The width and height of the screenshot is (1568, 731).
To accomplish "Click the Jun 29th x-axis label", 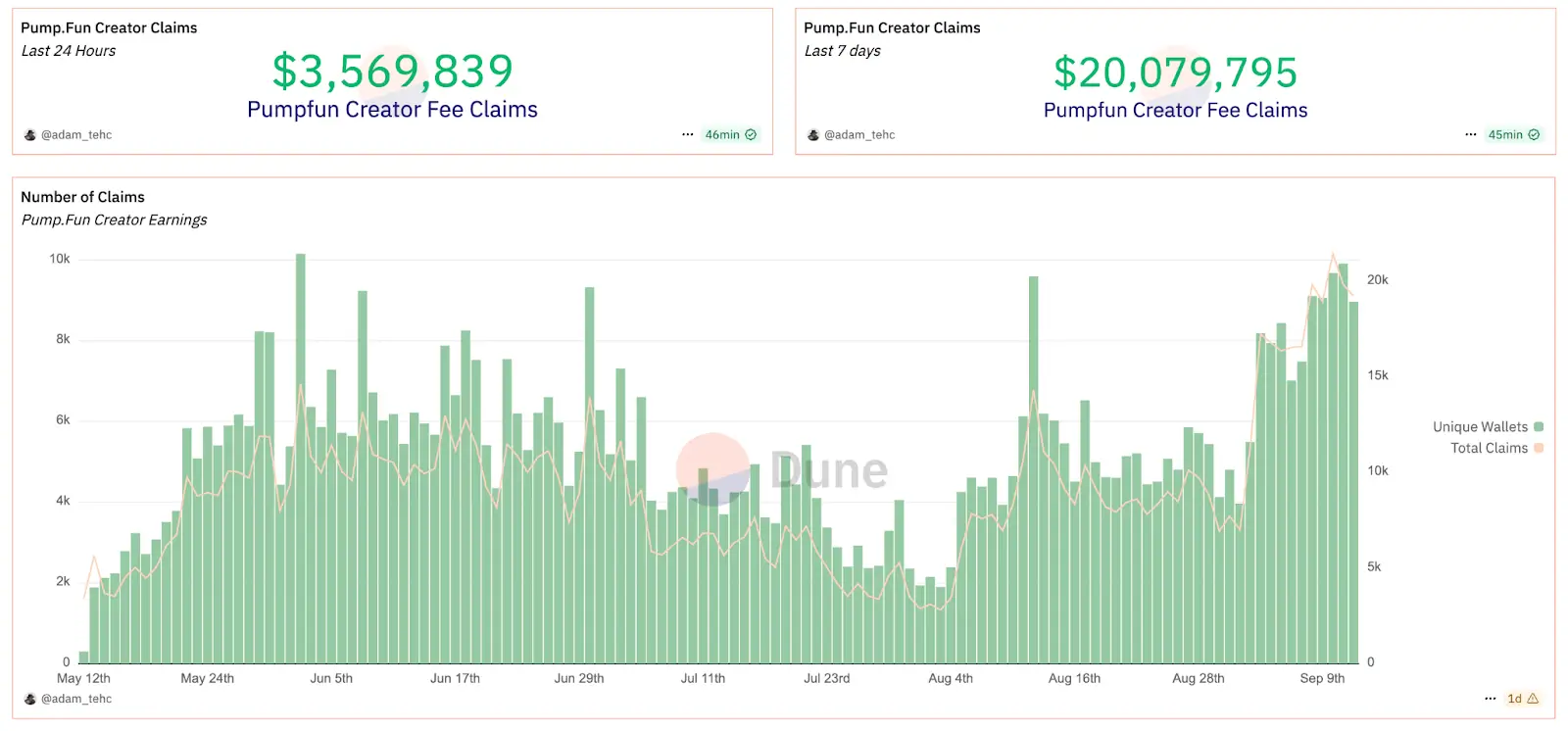I will coord(579,678).
